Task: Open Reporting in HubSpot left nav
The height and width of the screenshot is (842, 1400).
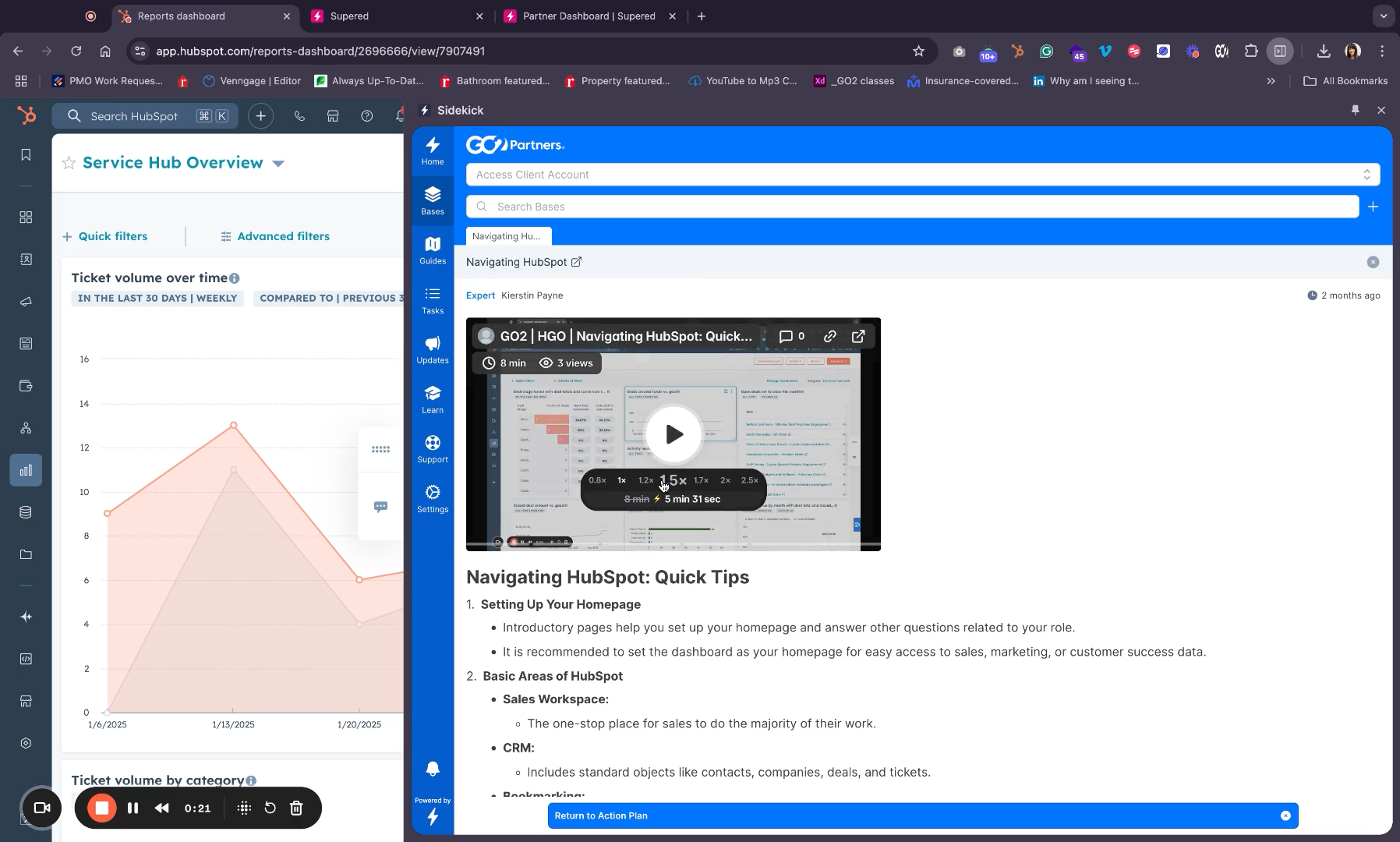Action: [x=26, y=470]
